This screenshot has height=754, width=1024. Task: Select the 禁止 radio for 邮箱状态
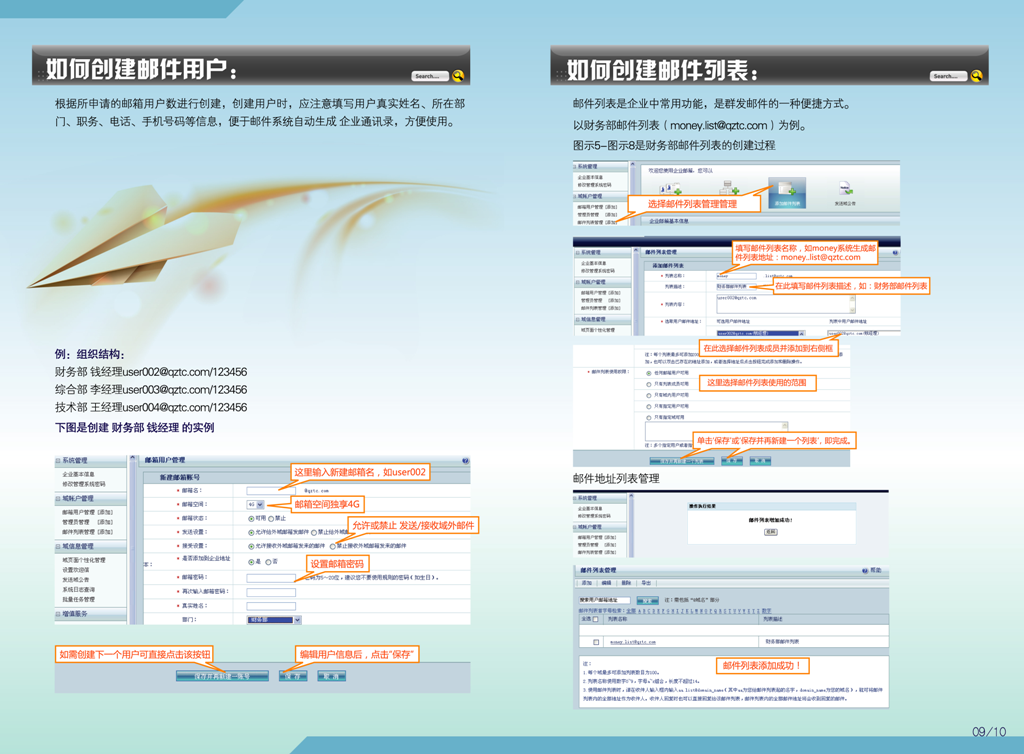(x=270, y=519)
